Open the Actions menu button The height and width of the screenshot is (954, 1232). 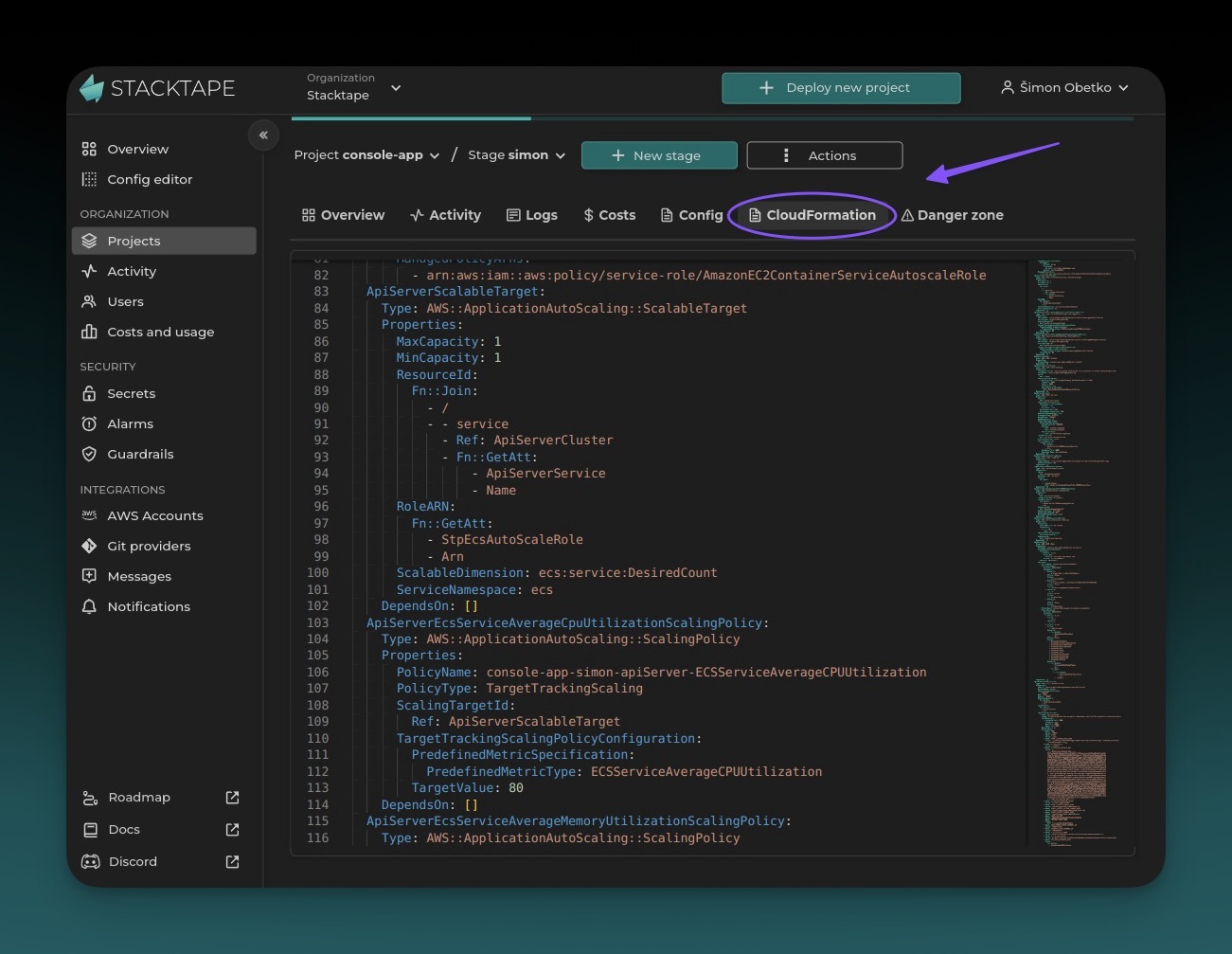point(825,155)
